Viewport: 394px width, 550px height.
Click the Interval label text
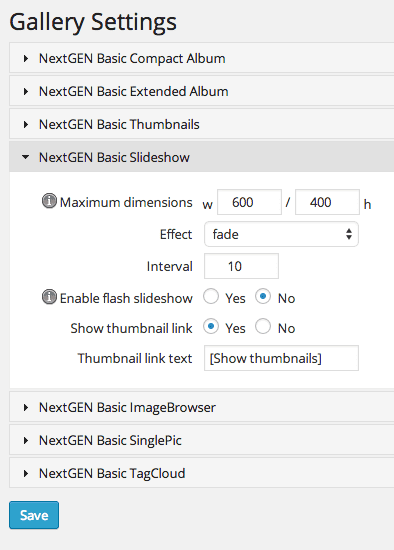tap(169, 266)
